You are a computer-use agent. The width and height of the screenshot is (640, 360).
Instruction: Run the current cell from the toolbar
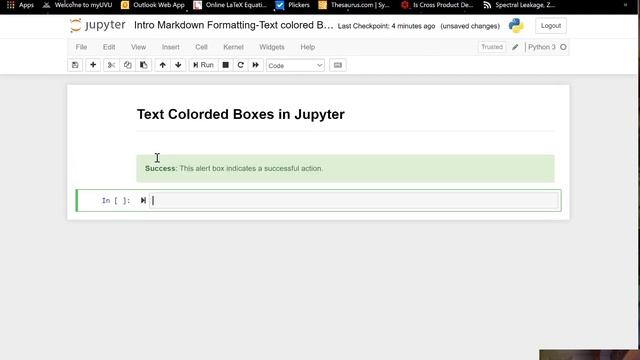[x=203, y=65]
